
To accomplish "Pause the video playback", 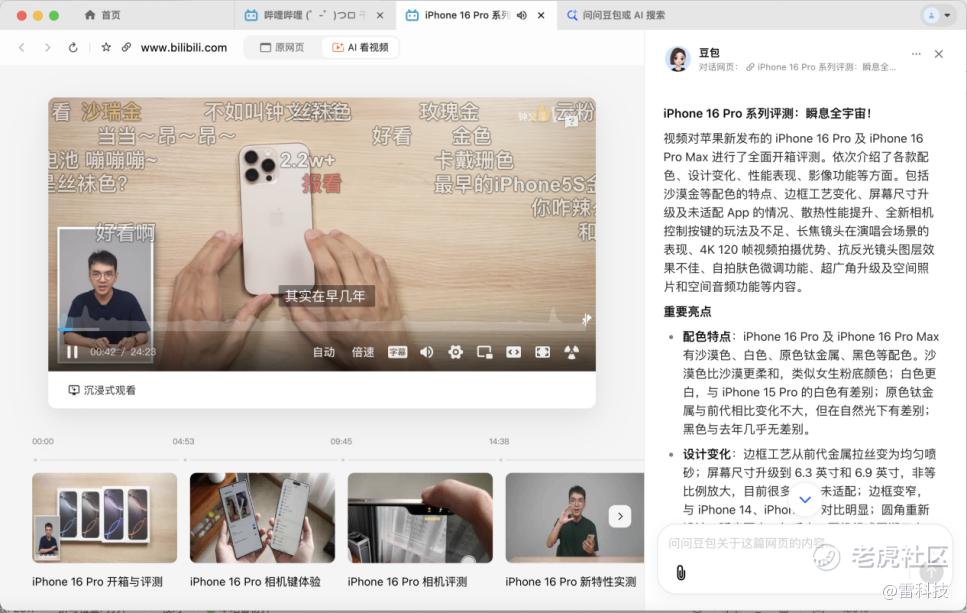I will click(x=72, y=352).
